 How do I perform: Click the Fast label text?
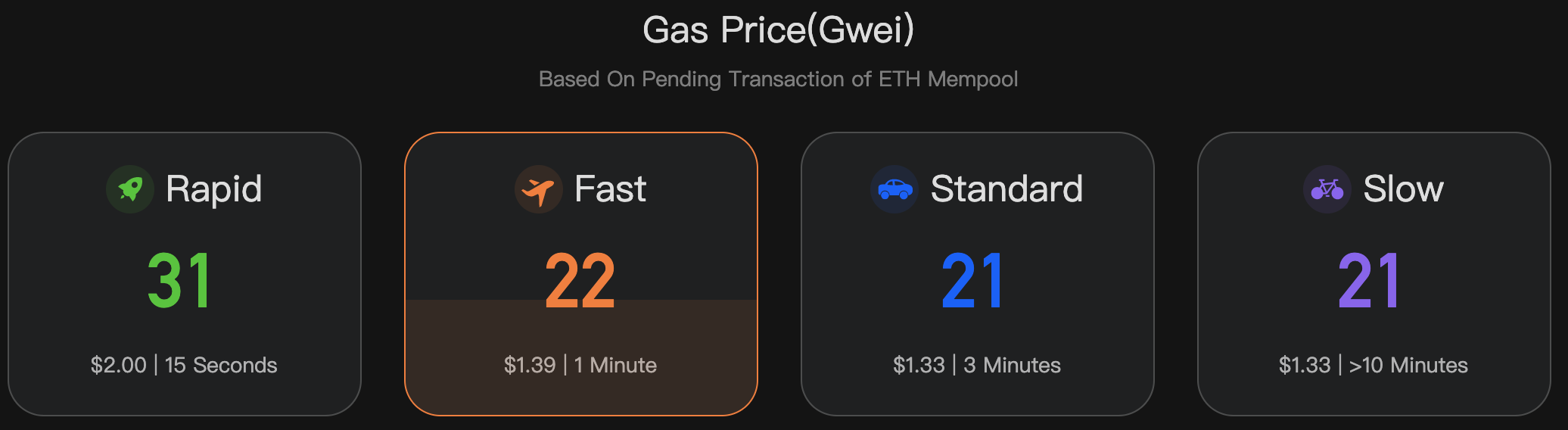pyautogui.click(x=610, y=189)
